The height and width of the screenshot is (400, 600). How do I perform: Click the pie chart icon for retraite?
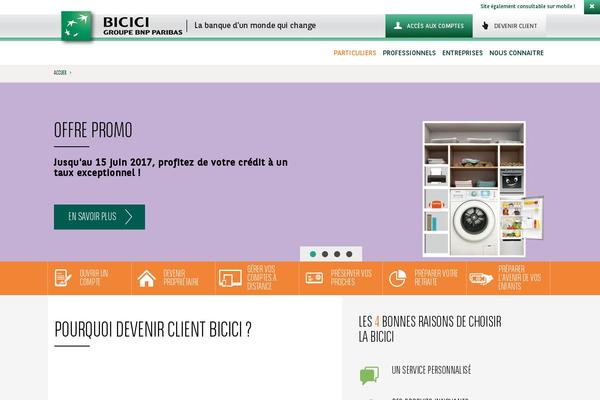[x=398, y=278]
